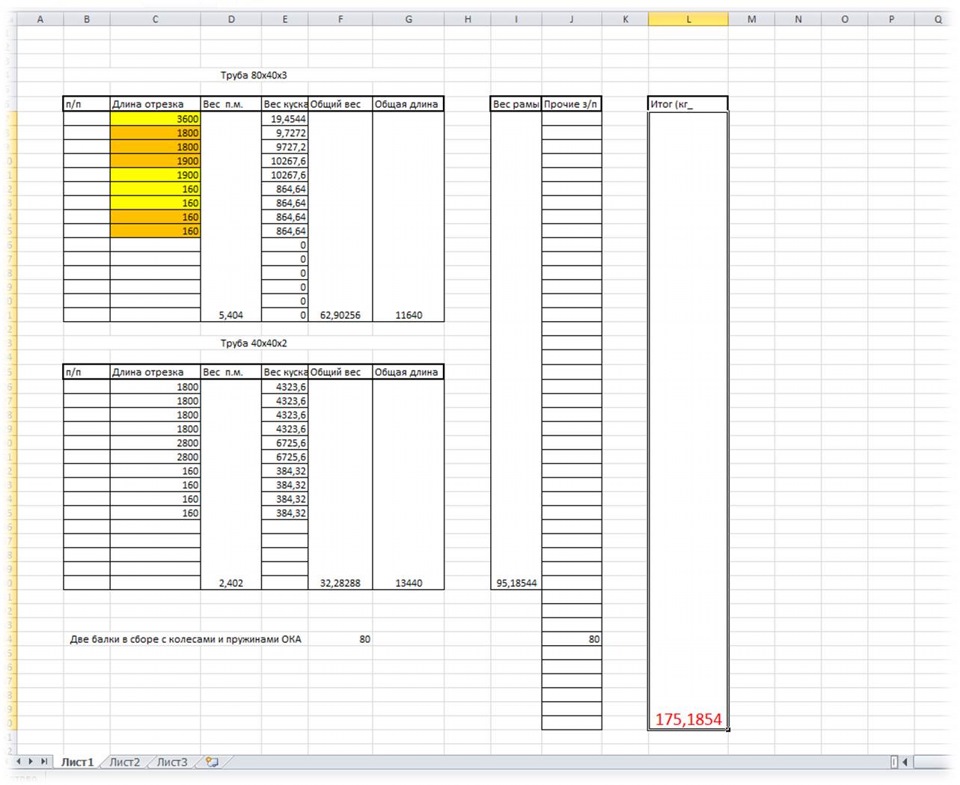Select column L header
Viewport: 960px width, 785px height.
[x=688, y=20]
